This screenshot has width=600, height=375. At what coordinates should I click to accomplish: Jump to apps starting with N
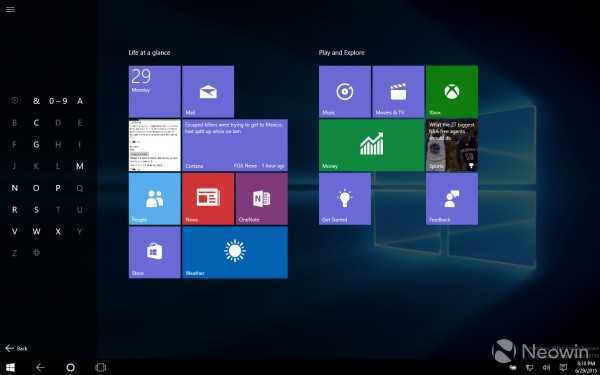click(15, 188)
